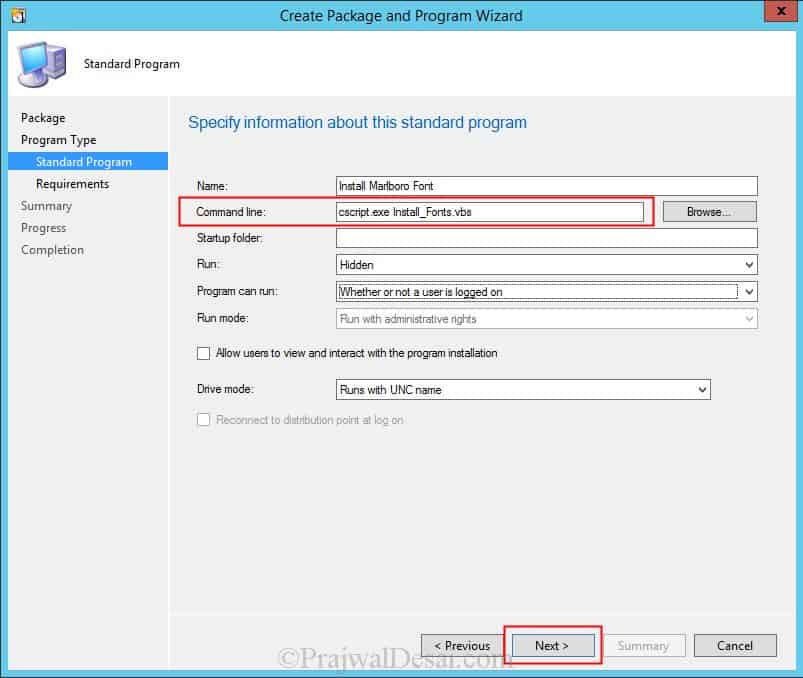Click the Previous button
Image resolution: width=803 pixels, height=678 pixels.
(461, 645)
